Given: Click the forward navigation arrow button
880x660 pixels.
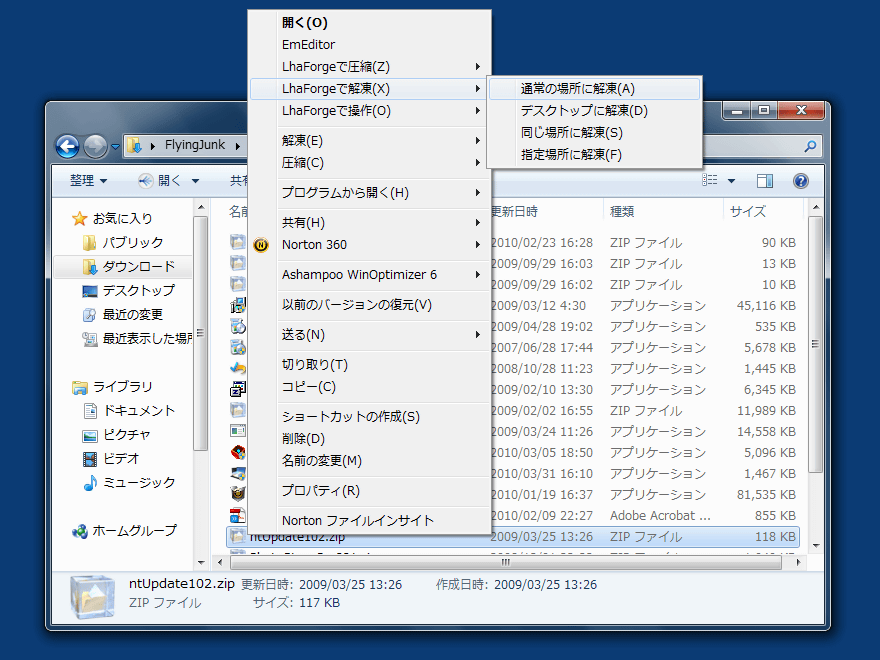Looking at the screenshot, I should [x=95, y=147].
